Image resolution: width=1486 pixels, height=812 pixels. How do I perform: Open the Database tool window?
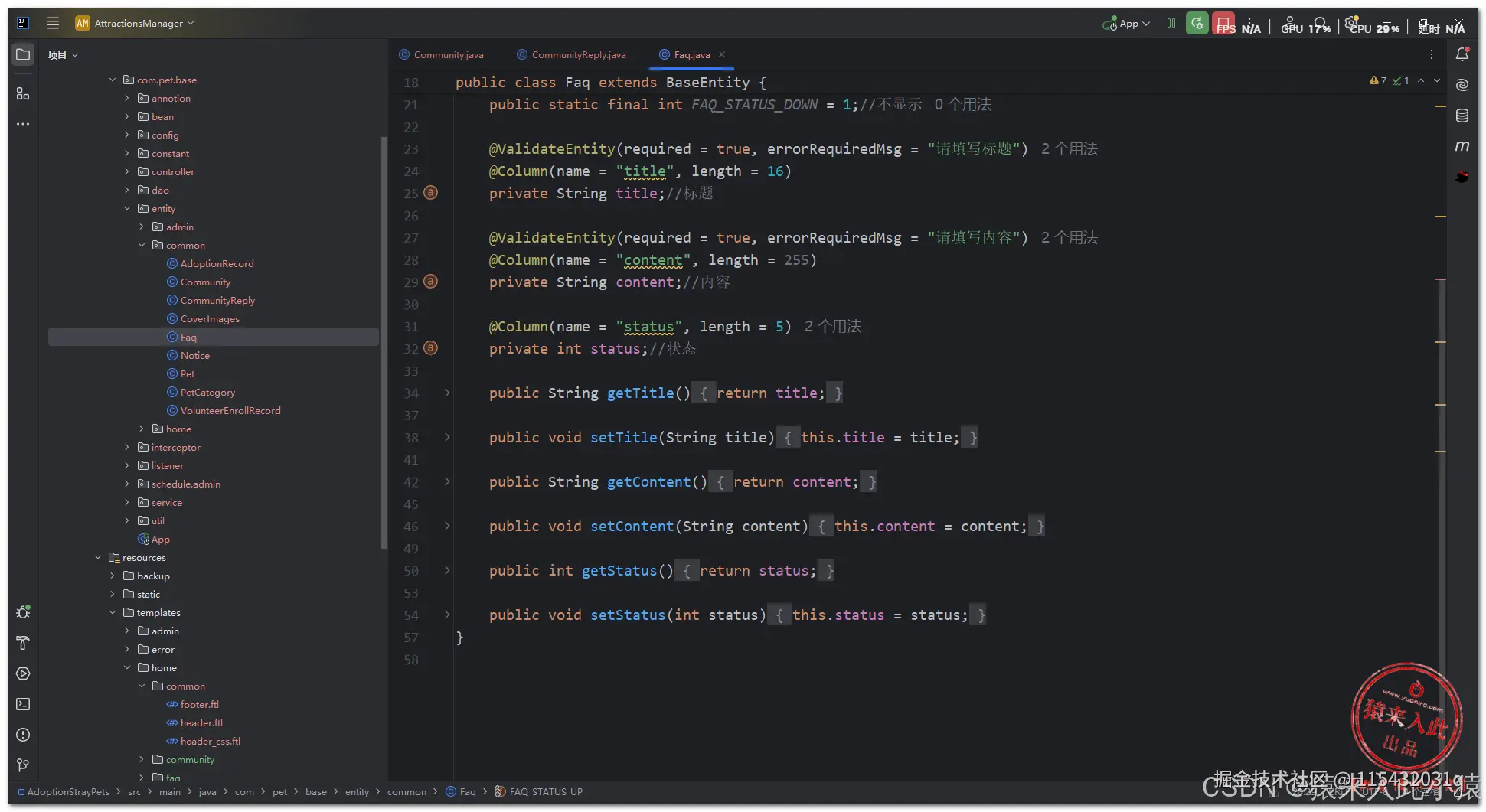coord(1462,116)
